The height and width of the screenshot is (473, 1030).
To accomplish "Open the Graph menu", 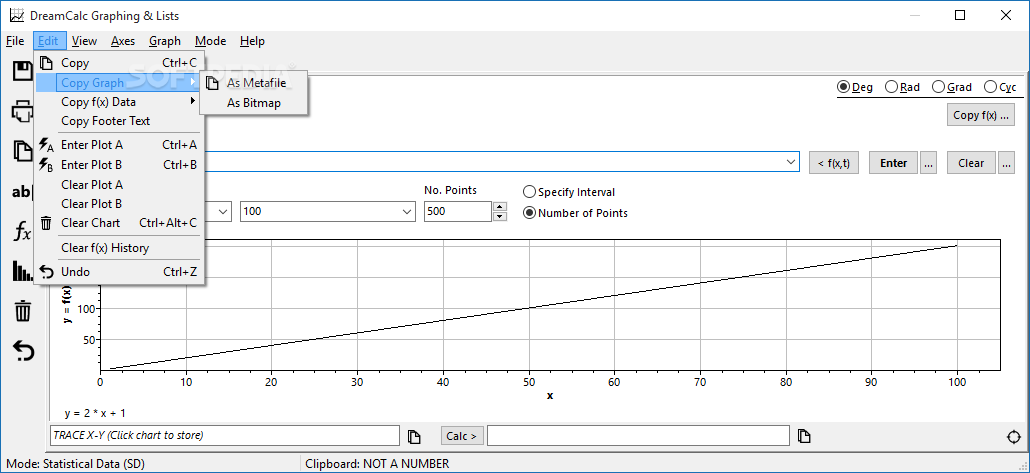I will (x=165, y=41).
